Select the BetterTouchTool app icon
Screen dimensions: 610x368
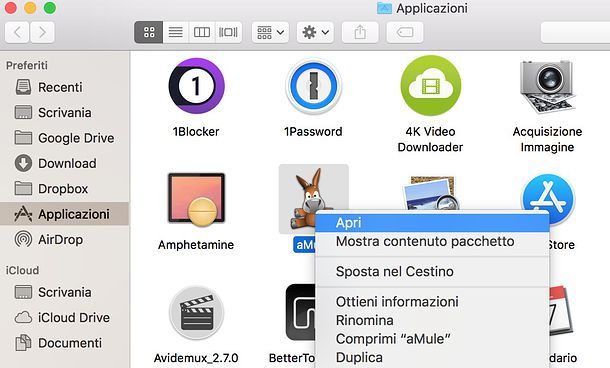[300, 312]
